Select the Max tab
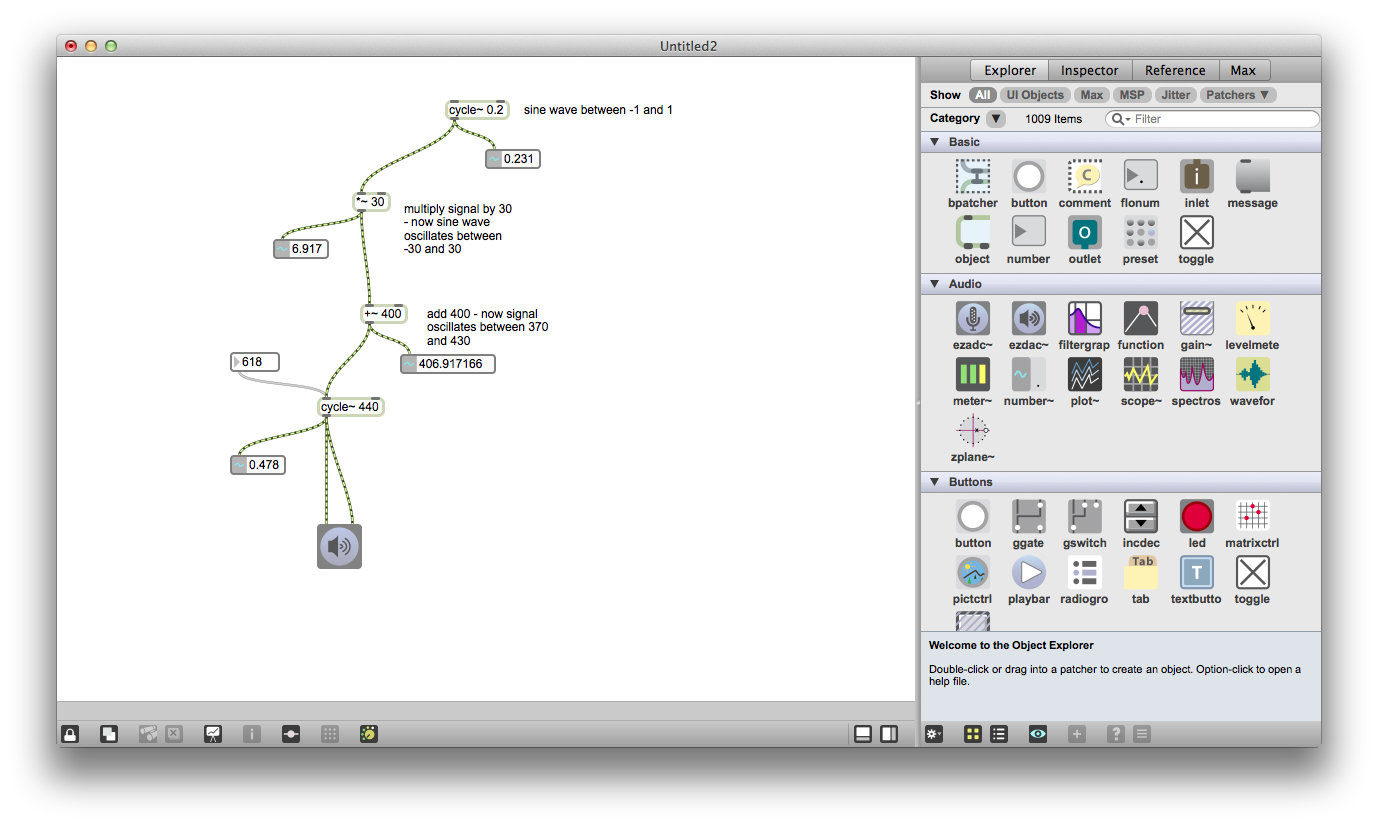The width and height of the screenshot is (1378, 826). click(x=1243, y=70)
